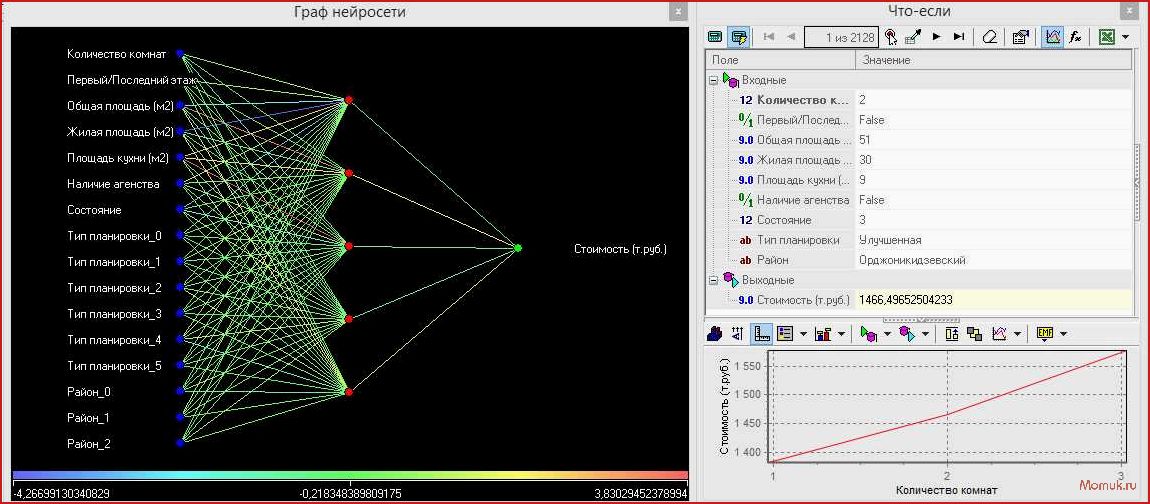Click the Состояние value 3
The image size is (1150, 504).
(862, 220)
